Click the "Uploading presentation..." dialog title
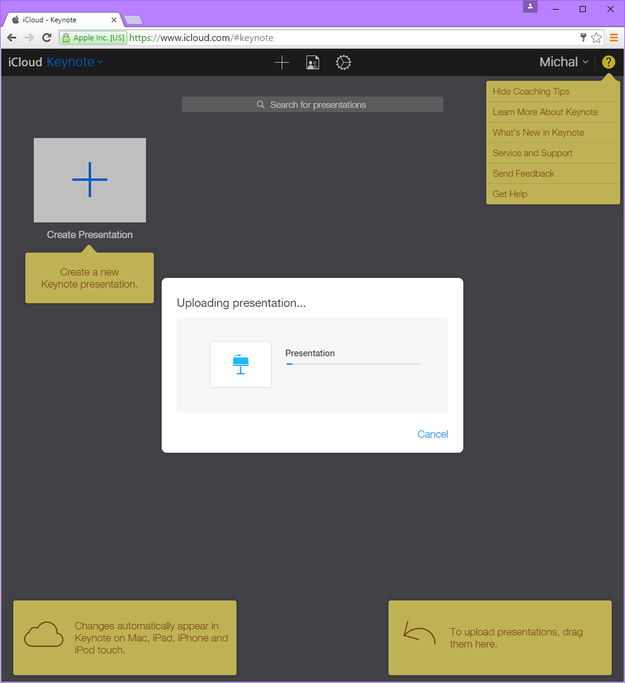 point(241,303)
